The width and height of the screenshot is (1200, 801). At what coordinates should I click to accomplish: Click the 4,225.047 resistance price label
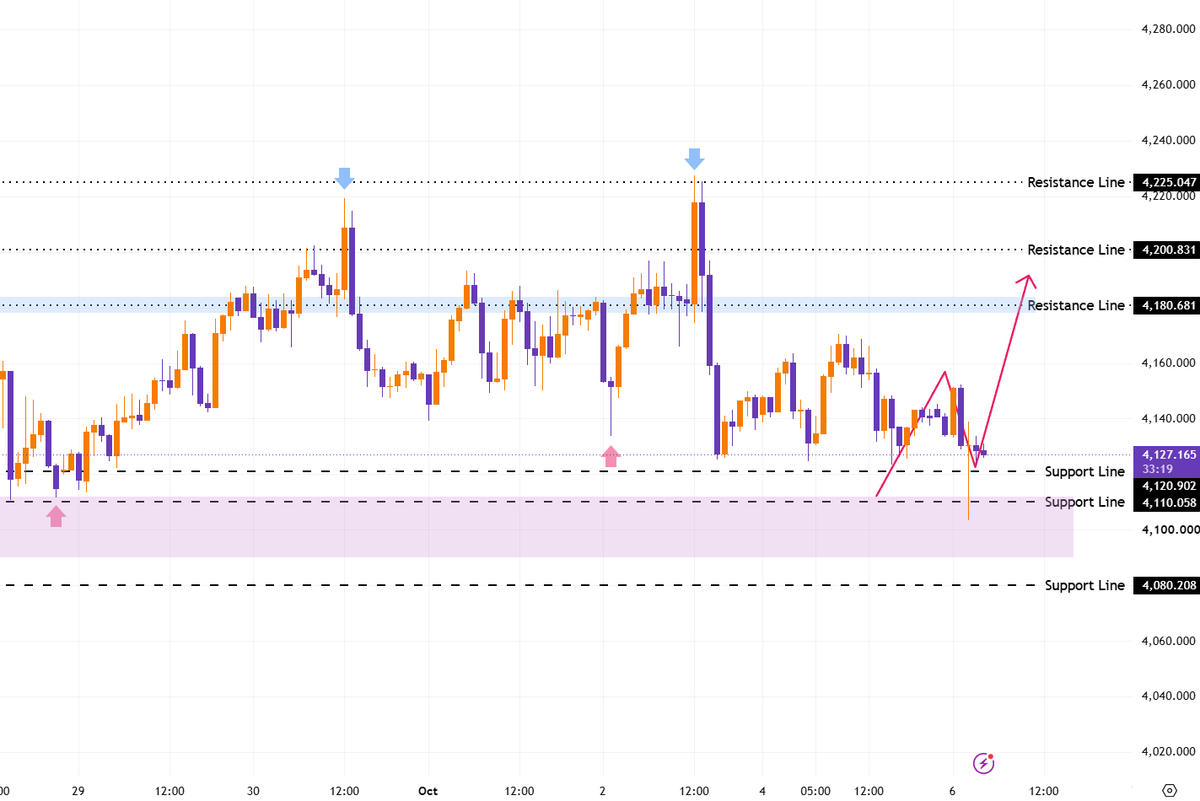(1165, 183)
